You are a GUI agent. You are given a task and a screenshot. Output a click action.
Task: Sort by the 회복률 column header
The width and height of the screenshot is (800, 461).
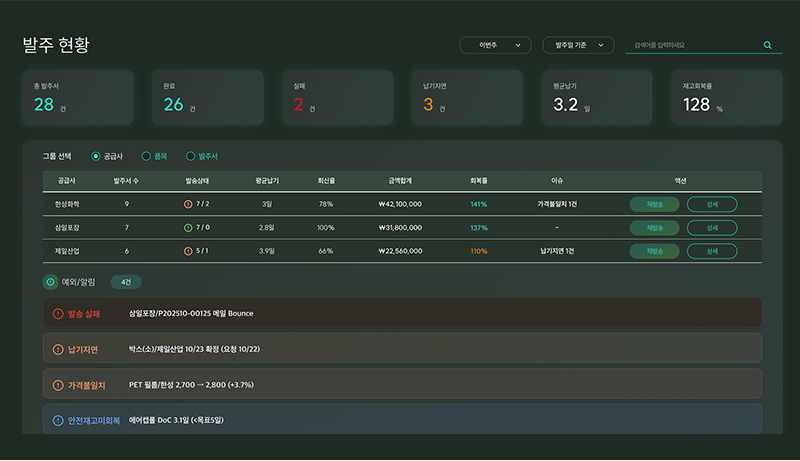[478, 181]
